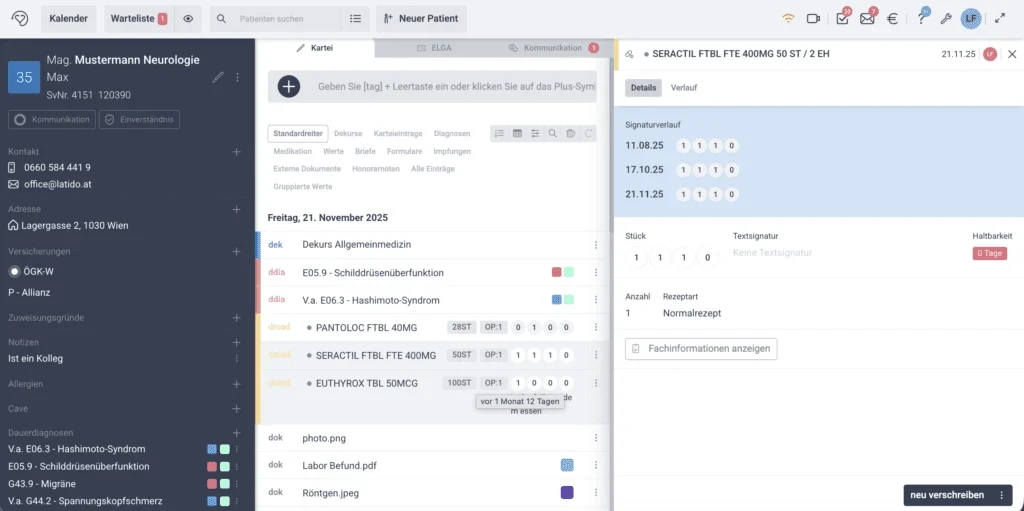Refresh the Kartei with reload icon
The width and height of the screenshot is (1024, 511).
[588, 133]
